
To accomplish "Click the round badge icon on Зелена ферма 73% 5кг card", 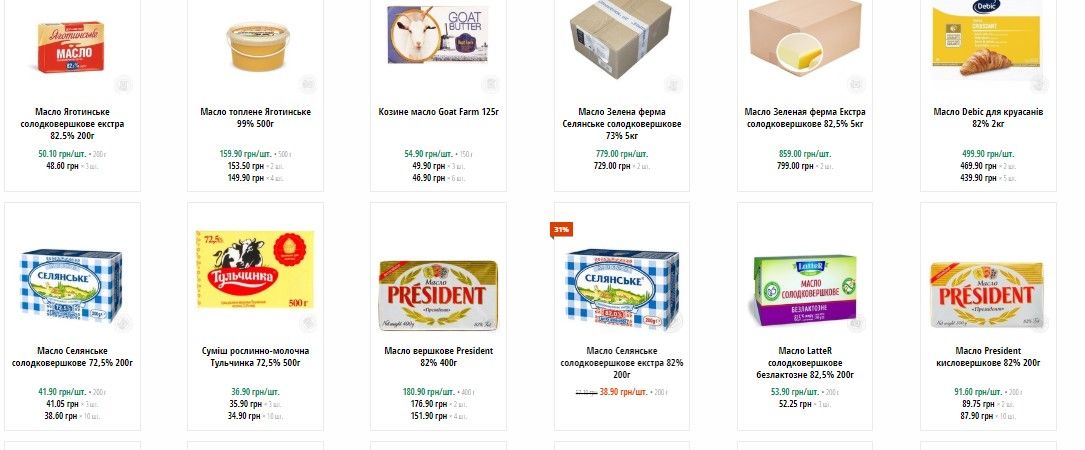I will 673,84.
